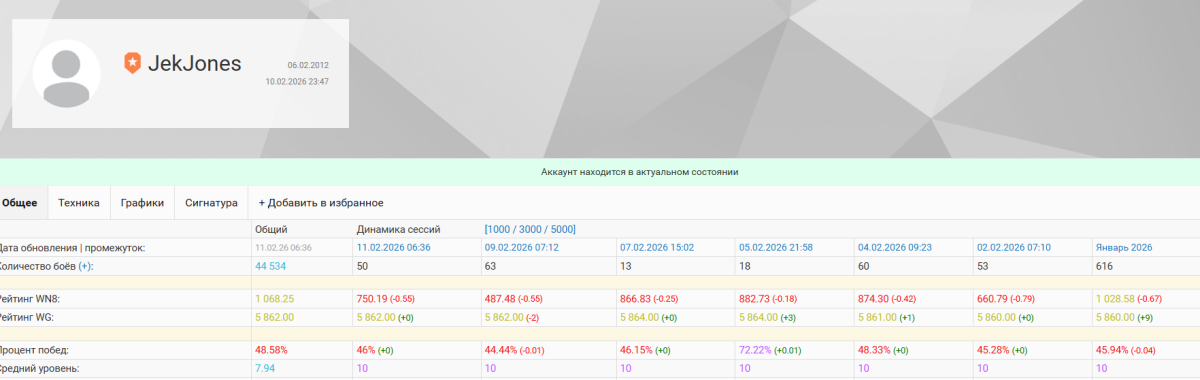Click the Рейтинг WG row label

pos(28,317)
